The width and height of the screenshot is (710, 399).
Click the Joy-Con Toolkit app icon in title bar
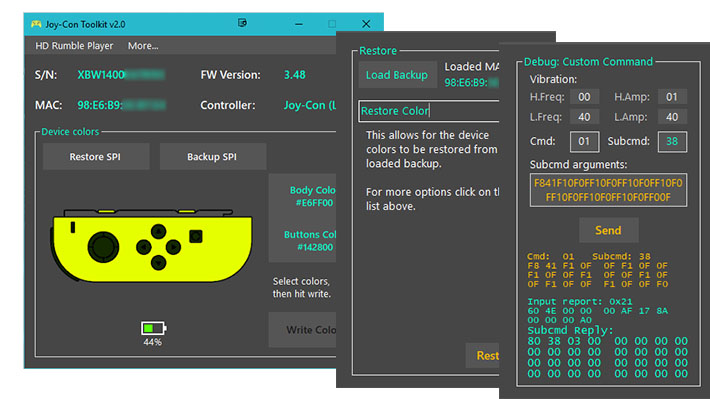[36, 24]
